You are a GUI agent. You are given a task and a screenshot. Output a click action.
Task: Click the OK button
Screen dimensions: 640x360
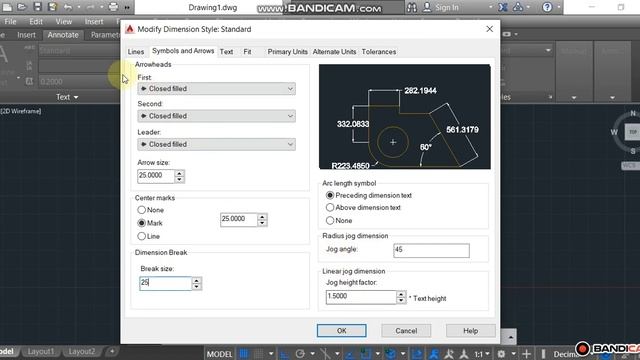(342, 331)
